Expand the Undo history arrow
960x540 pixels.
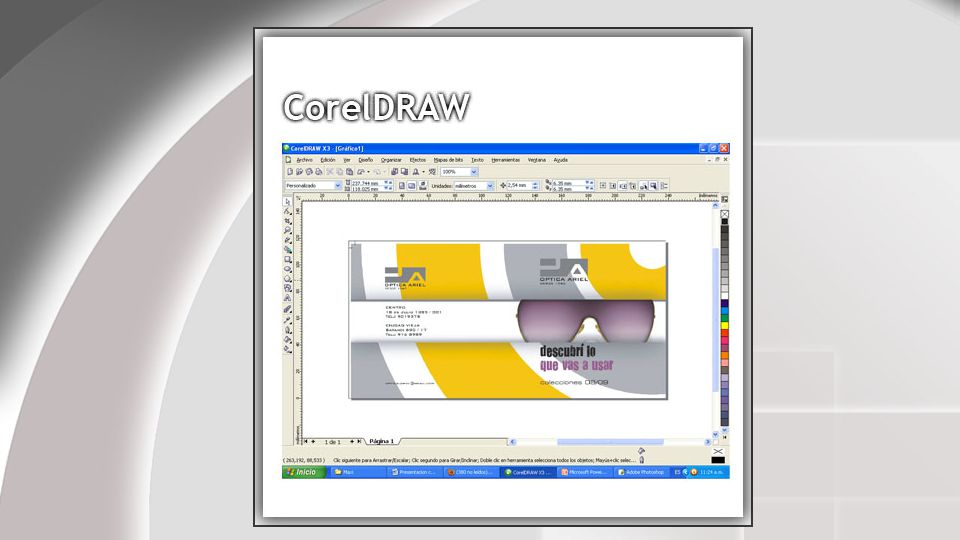click(x=368, y=172)
